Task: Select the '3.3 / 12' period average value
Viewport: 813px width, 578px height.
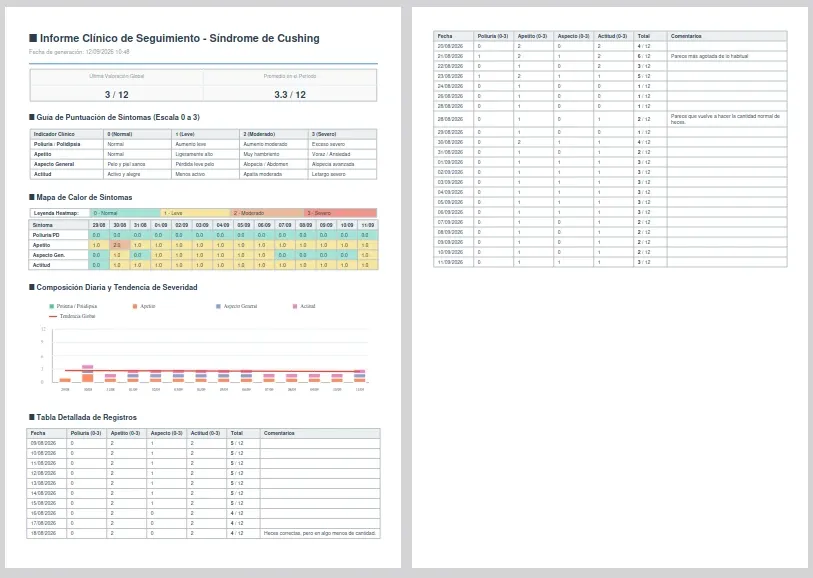Action: (290, 94)
